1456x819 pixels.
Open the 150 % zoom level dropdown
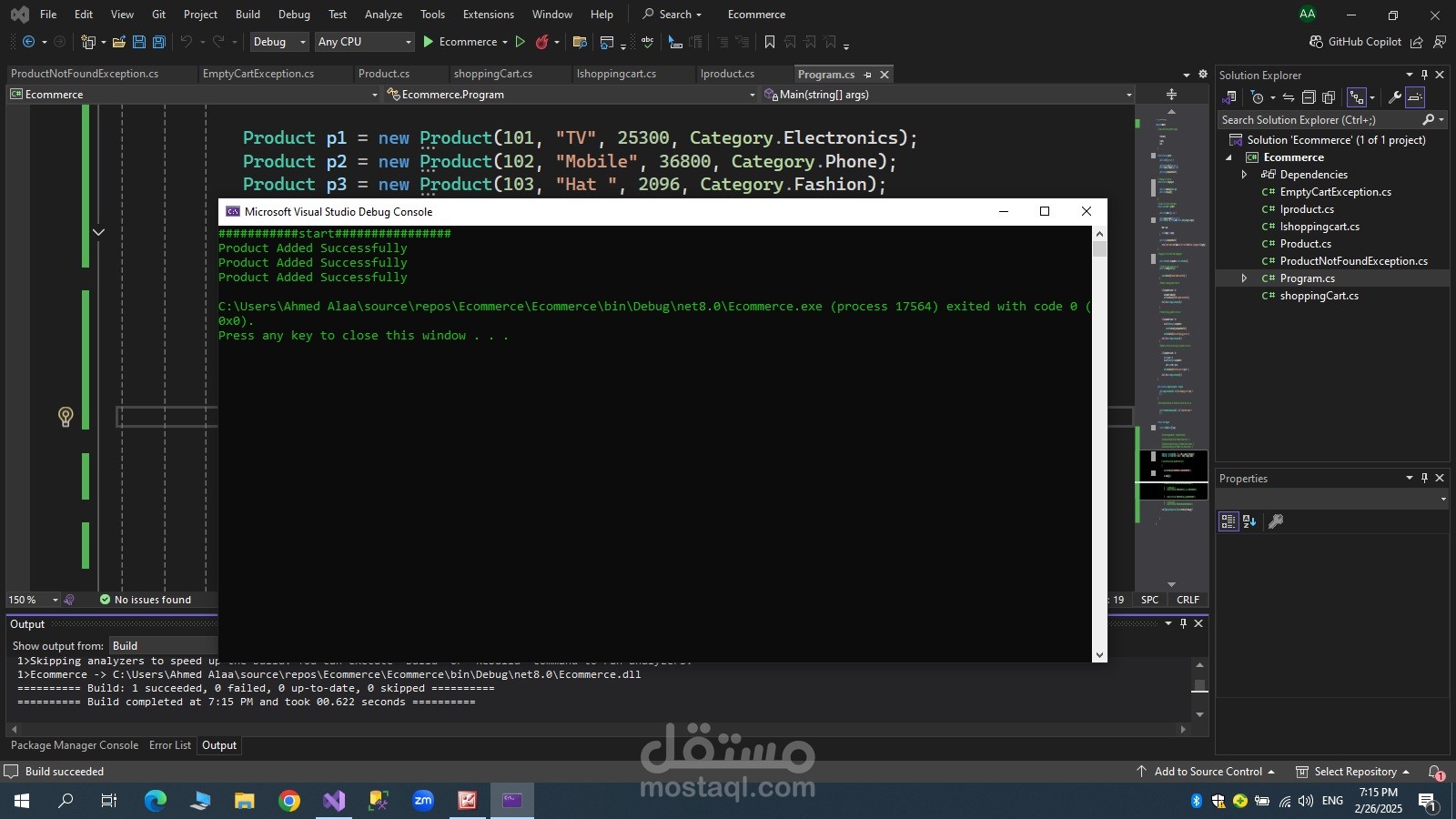(34, 600)
